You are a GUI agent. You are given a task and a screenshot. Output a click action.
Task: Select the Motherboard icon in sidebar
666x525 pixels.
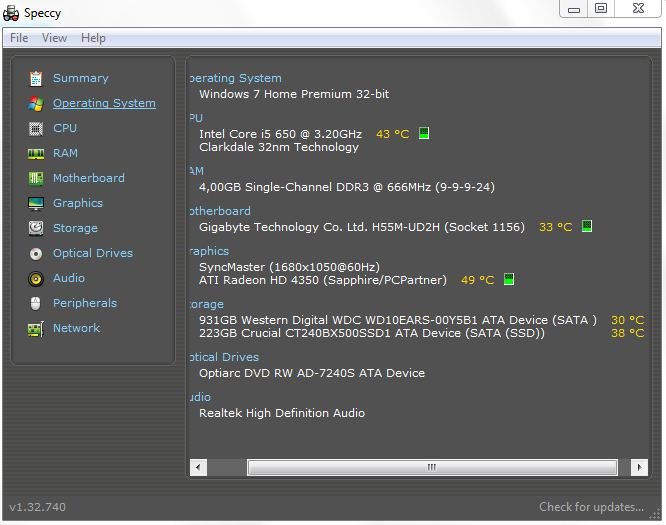pyautogui.click(x=36, y=178)
